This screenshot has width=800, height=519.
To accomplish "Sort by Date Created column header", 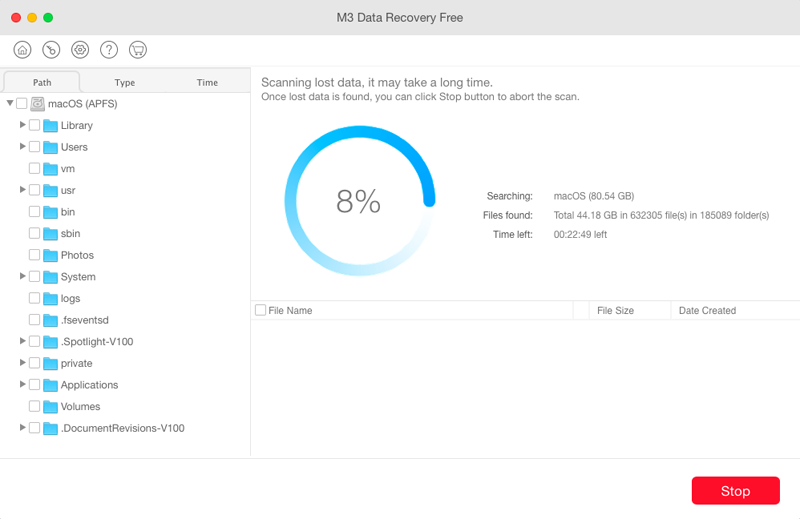I will (707, 311).
